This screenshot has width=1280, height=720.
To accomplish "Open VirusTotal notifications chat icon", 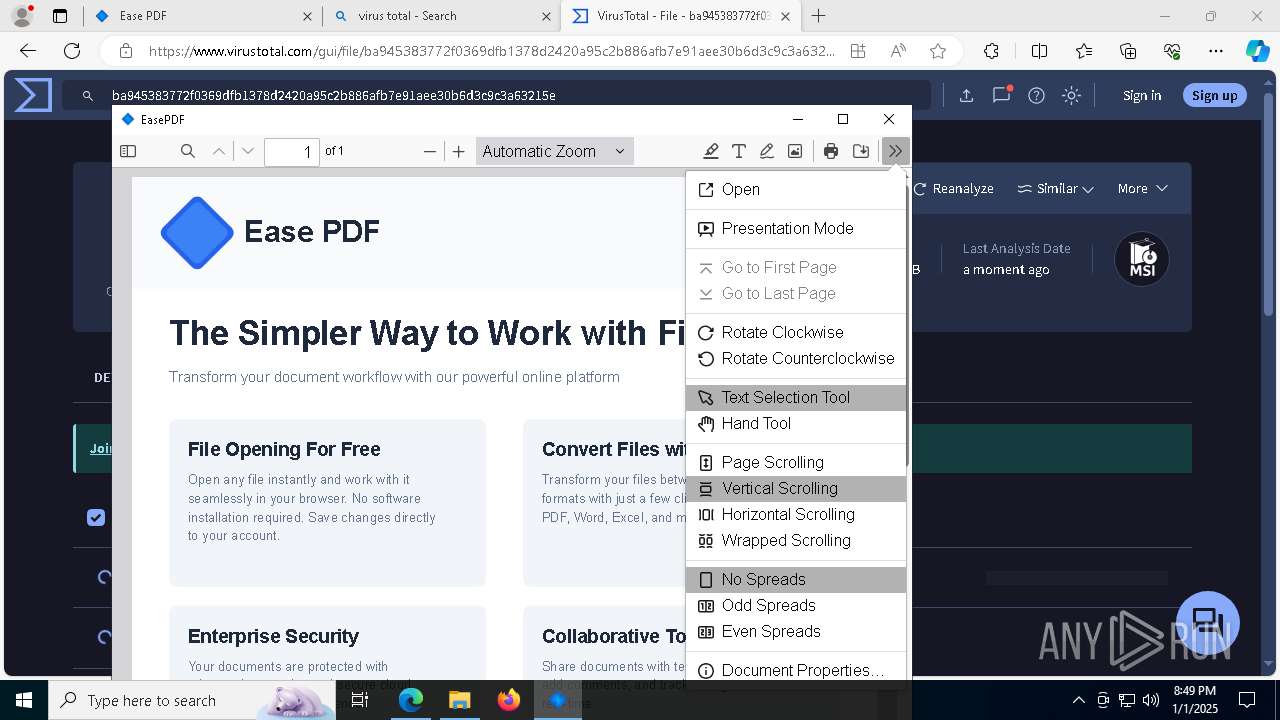I will [x=1001, y=95].
